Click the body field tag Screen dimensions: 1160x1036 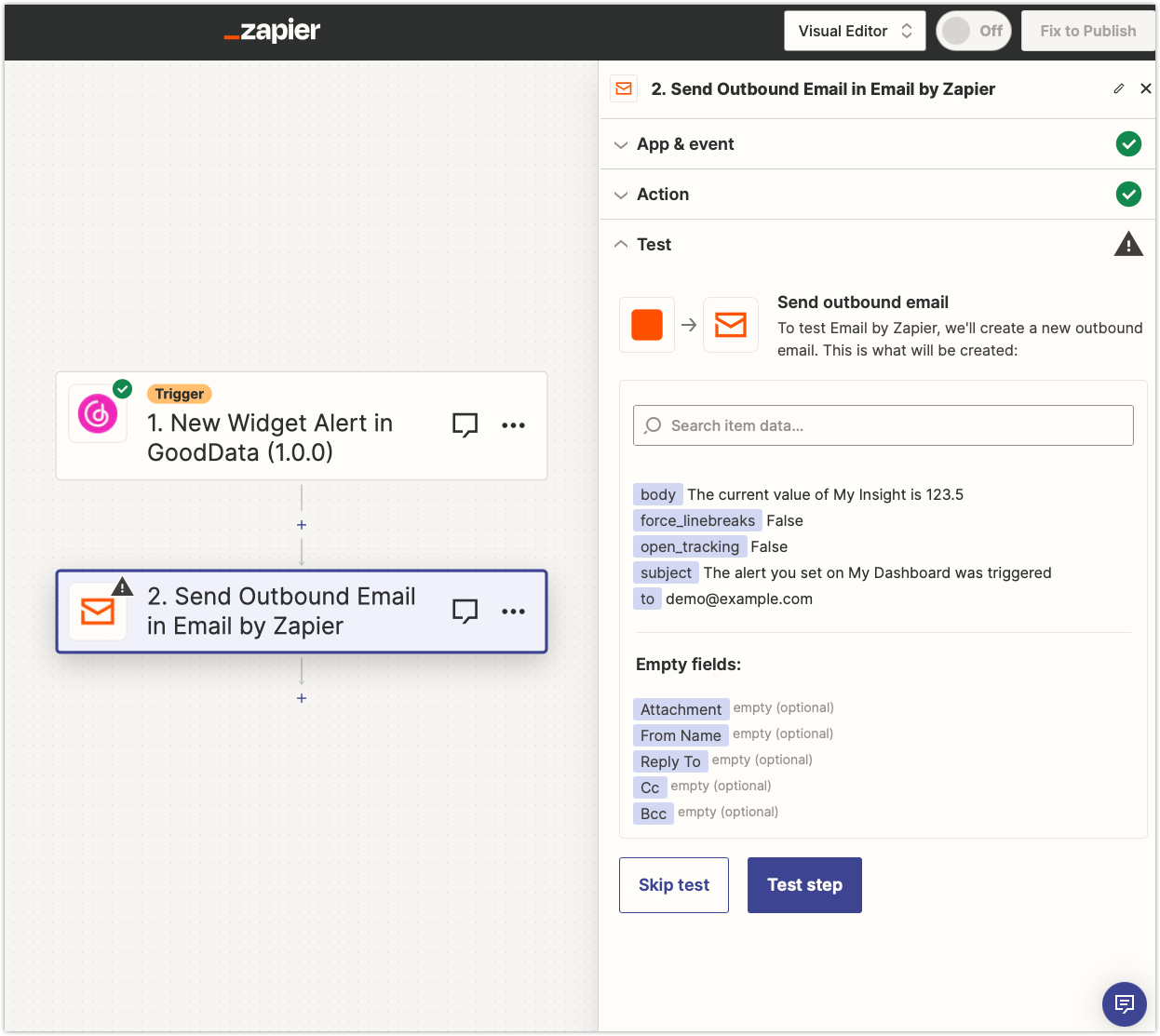click(x=658, y=494)
